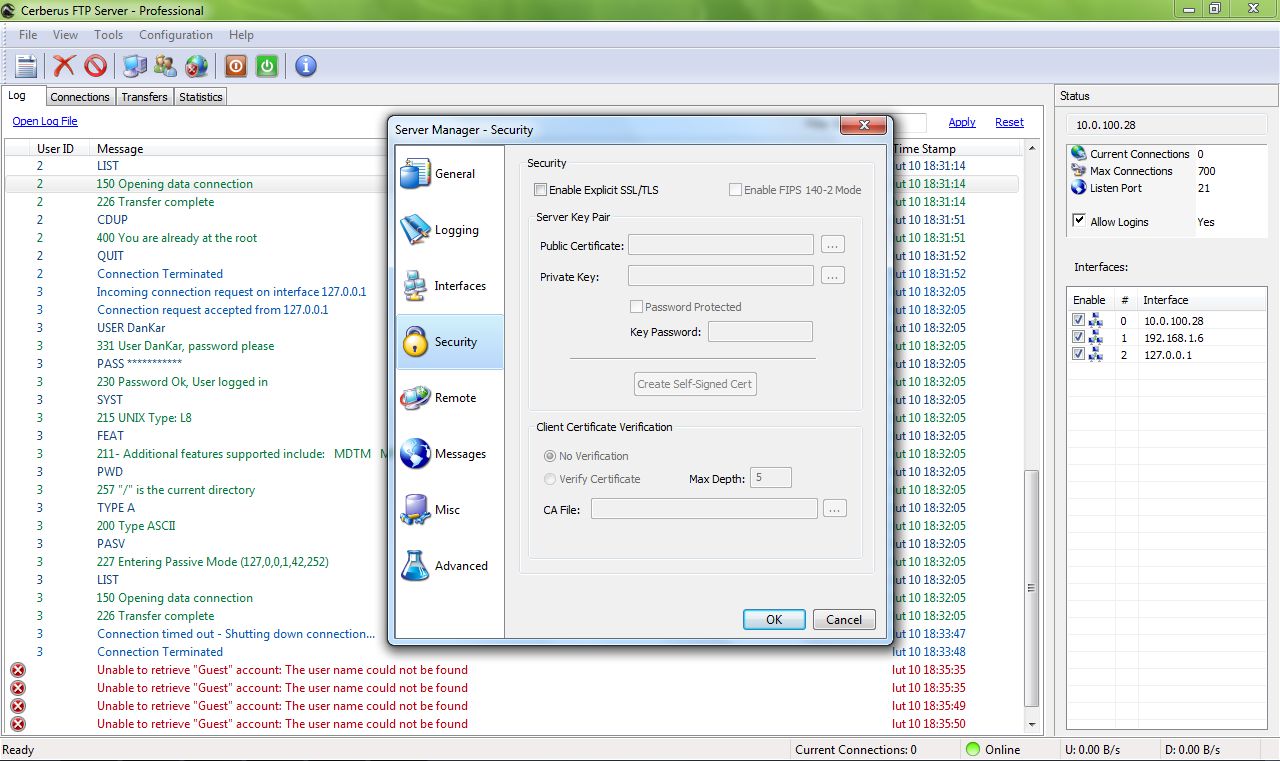
Task: Open the Tools menu
Action: click(108, 35)
